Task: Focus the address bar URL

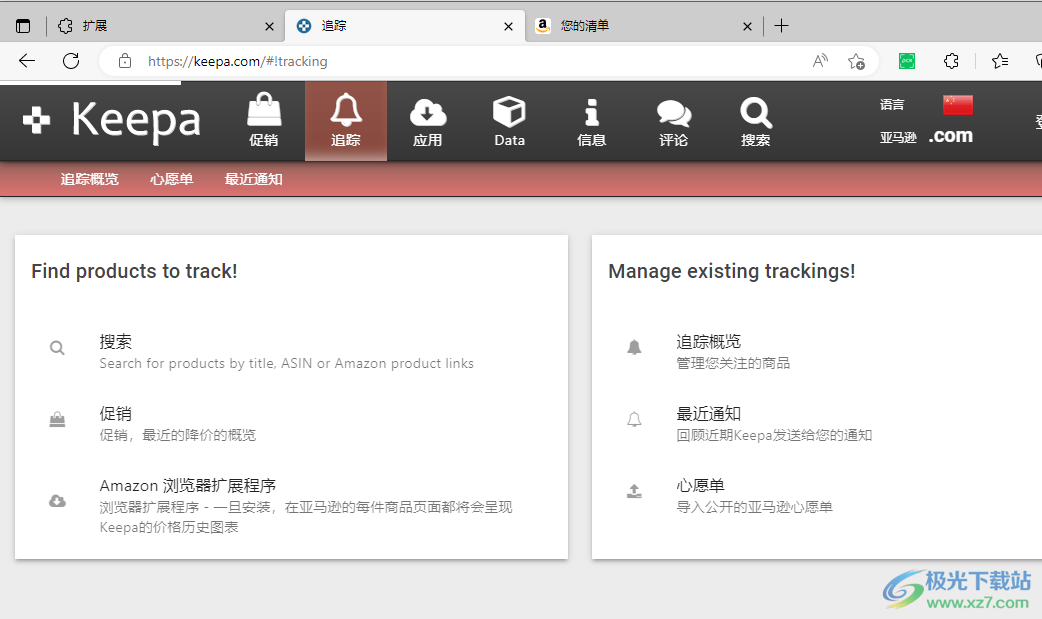Action: 237,61
